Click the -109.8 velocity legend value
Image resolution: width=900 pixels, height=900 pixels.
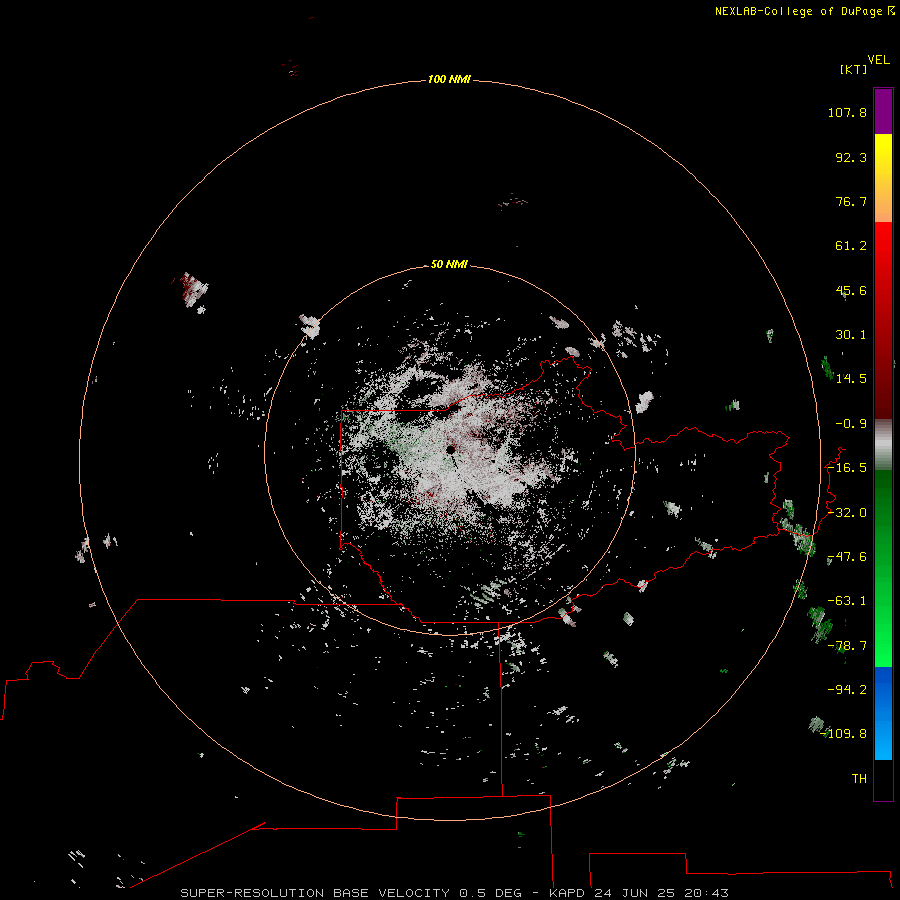(x=844, y=734)
